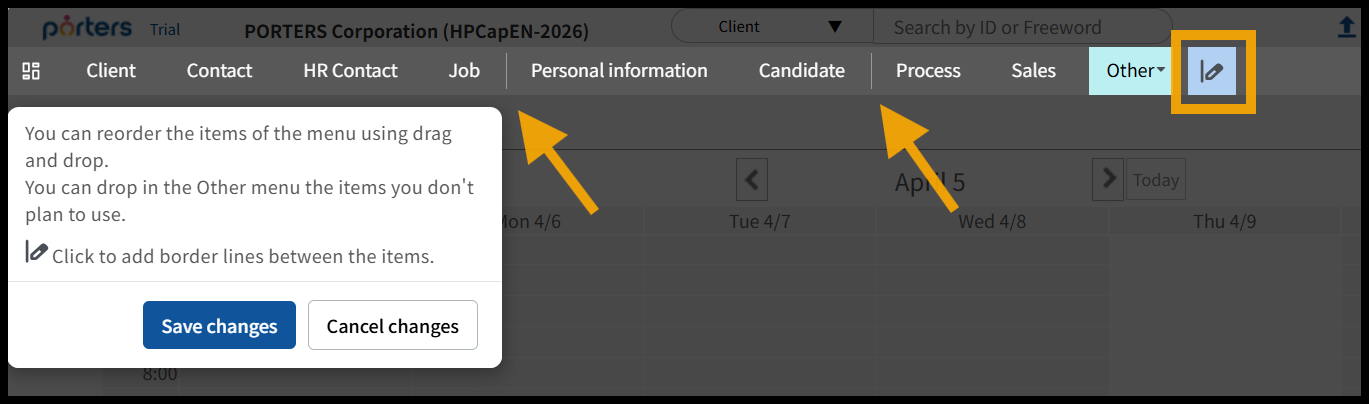Open the Personal information menu
This screenshot has width=1369, height=404.
pos(619,71)
